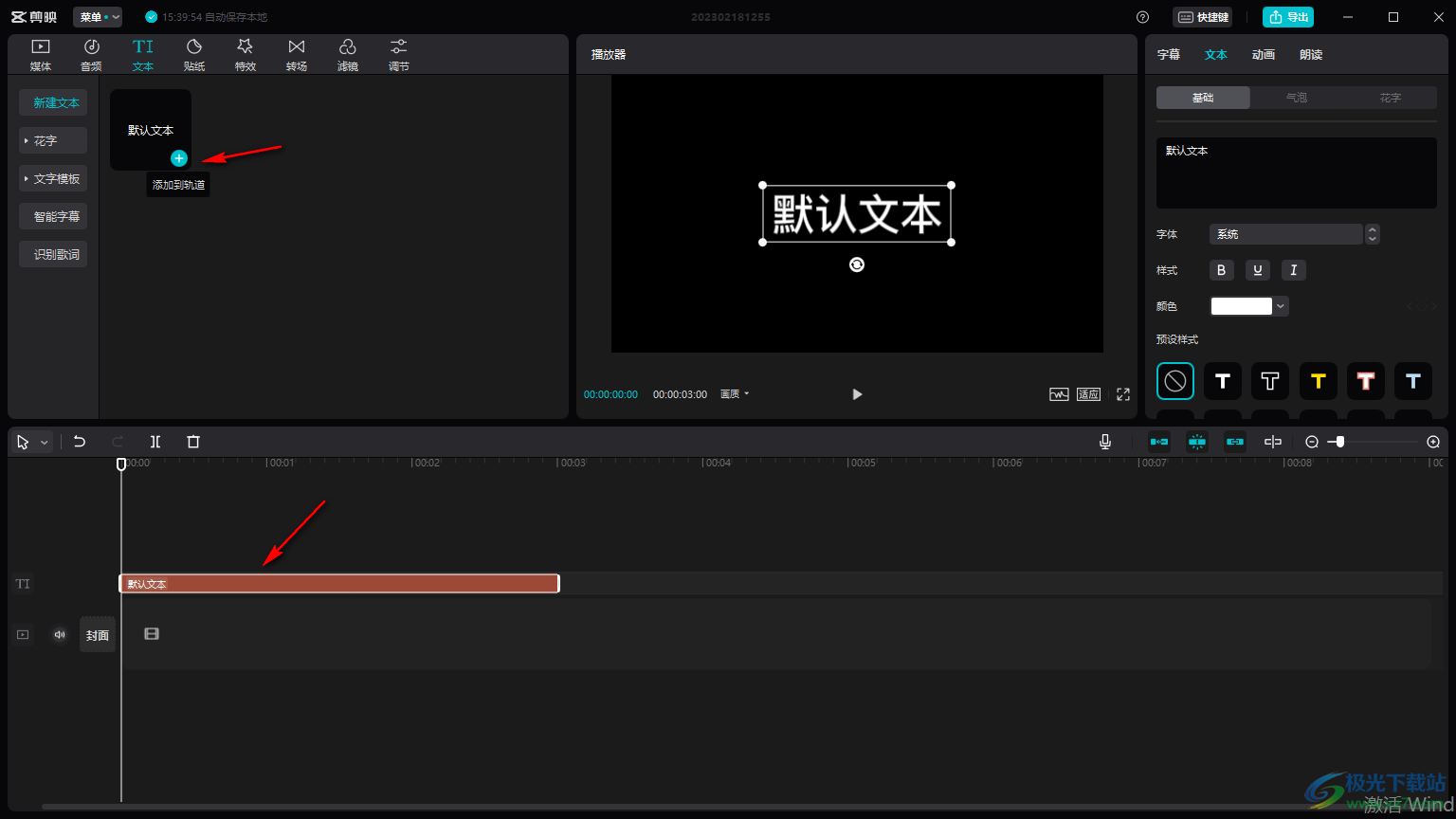The height and width of the screenshot is (819, 1456).
Task: Click the redo arrow in timeline toolbar
Action: tap(118, 442)
